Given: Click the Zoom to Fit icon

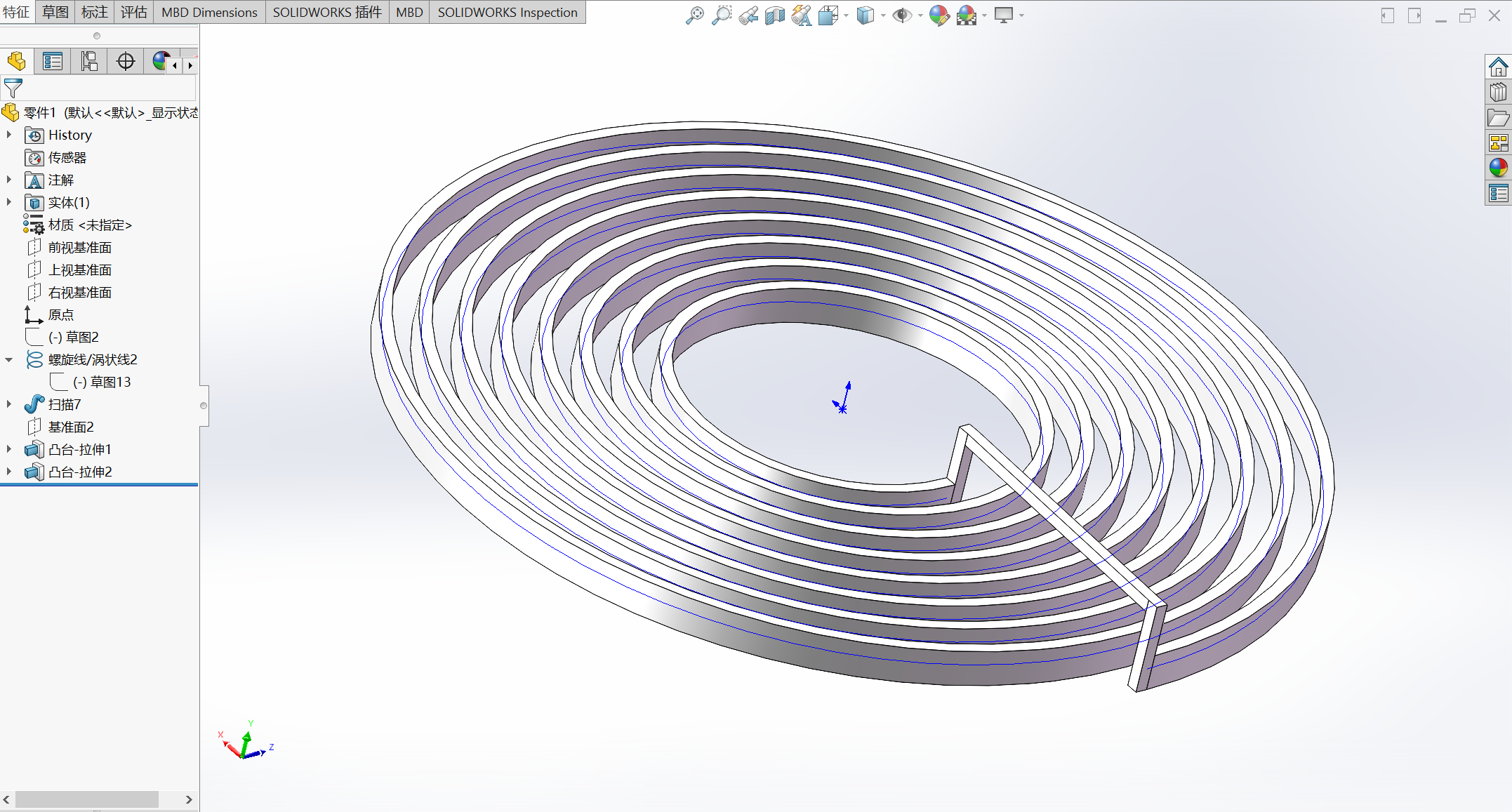Looking at the screenshot, I should pos(694,15).
